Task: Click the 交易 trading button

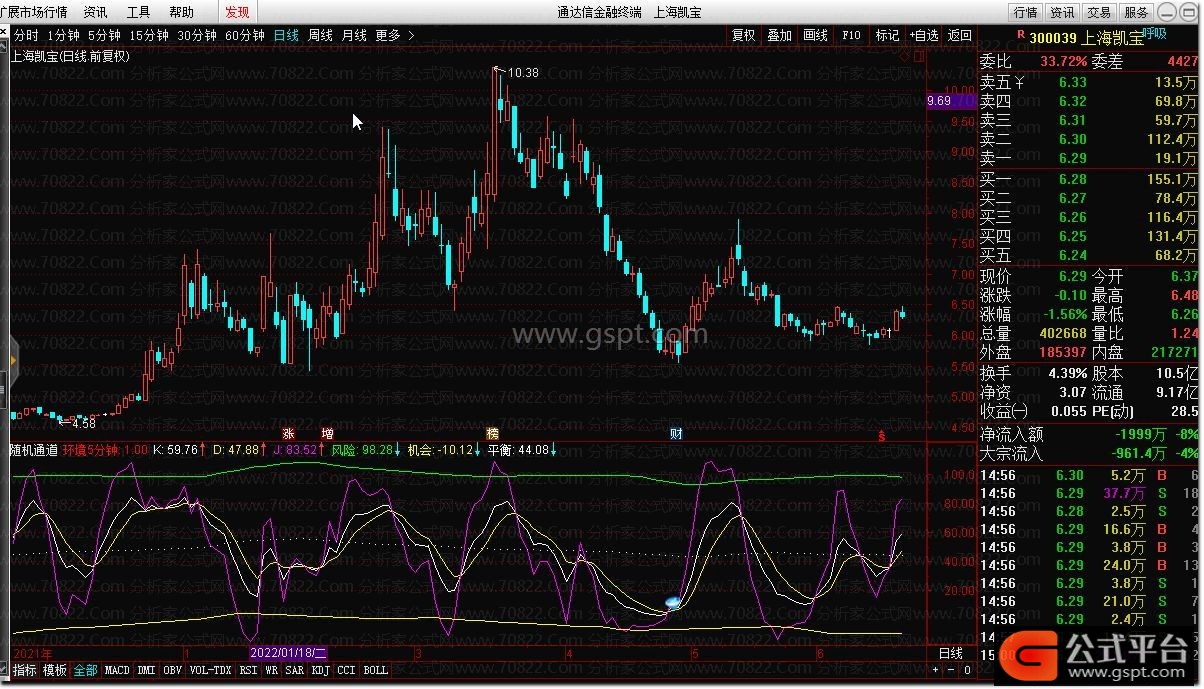Action: (1099, 12)
